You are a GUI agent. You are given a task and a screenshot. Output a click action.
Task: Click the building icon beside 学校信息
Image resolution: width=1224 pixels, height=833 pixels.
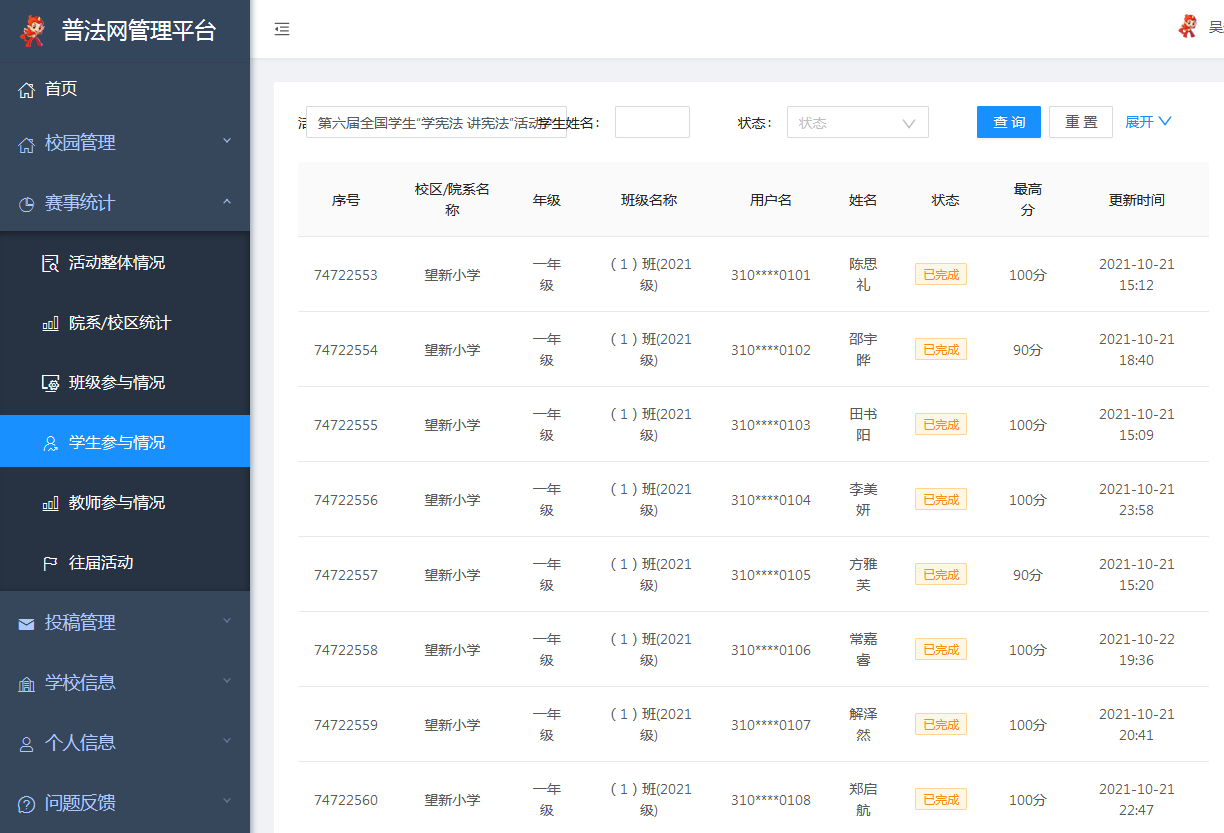click(26, 682)
